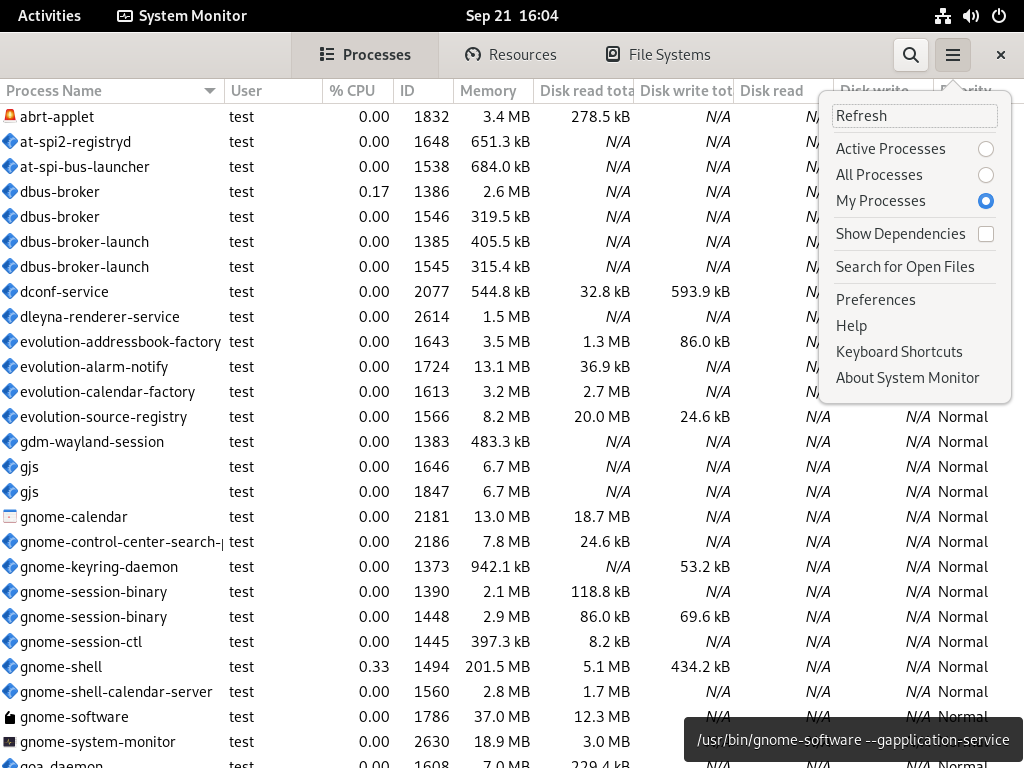Select the All Processes radio button
The height and width of the screenshot is (768, 1024).
[985, 175]
